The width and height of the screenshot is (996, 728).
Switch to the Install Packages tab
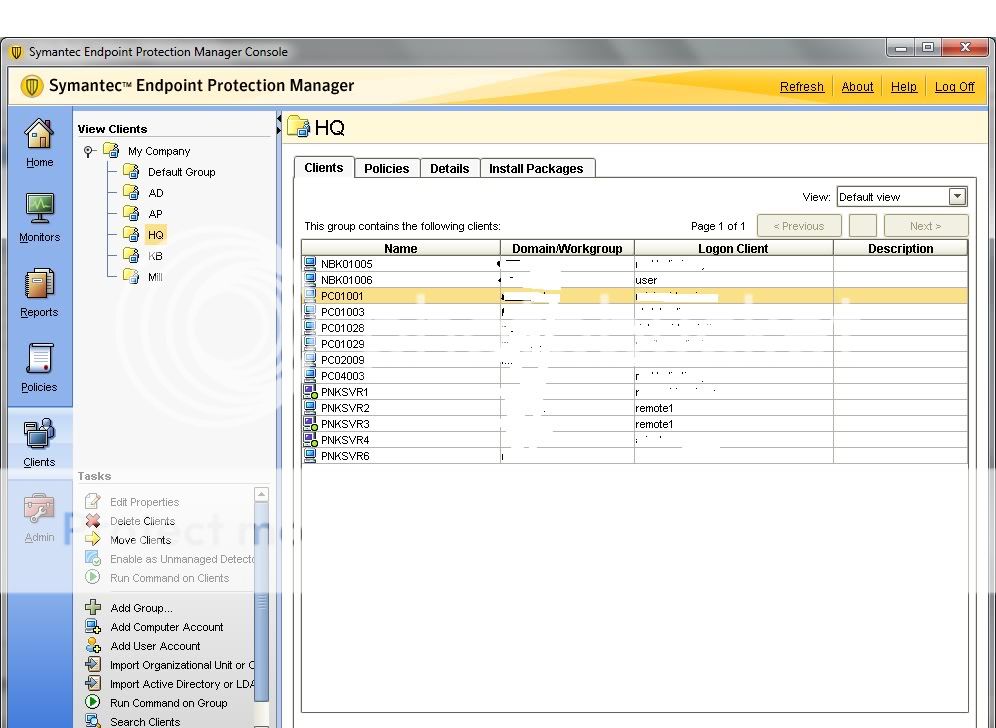(x=536, y=168)
